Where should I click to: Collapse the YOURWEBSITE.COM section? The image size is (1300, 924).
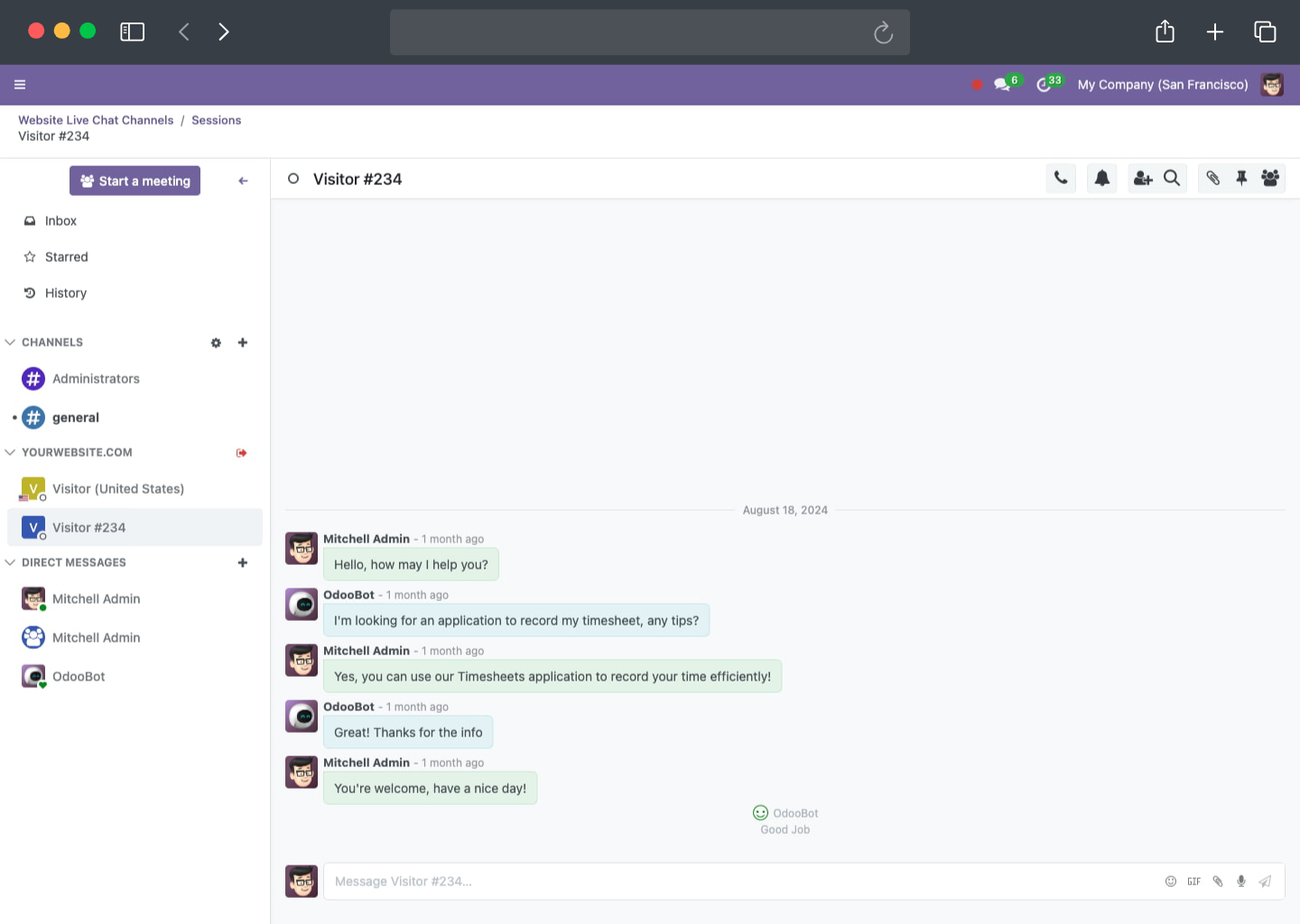(11, 453)
